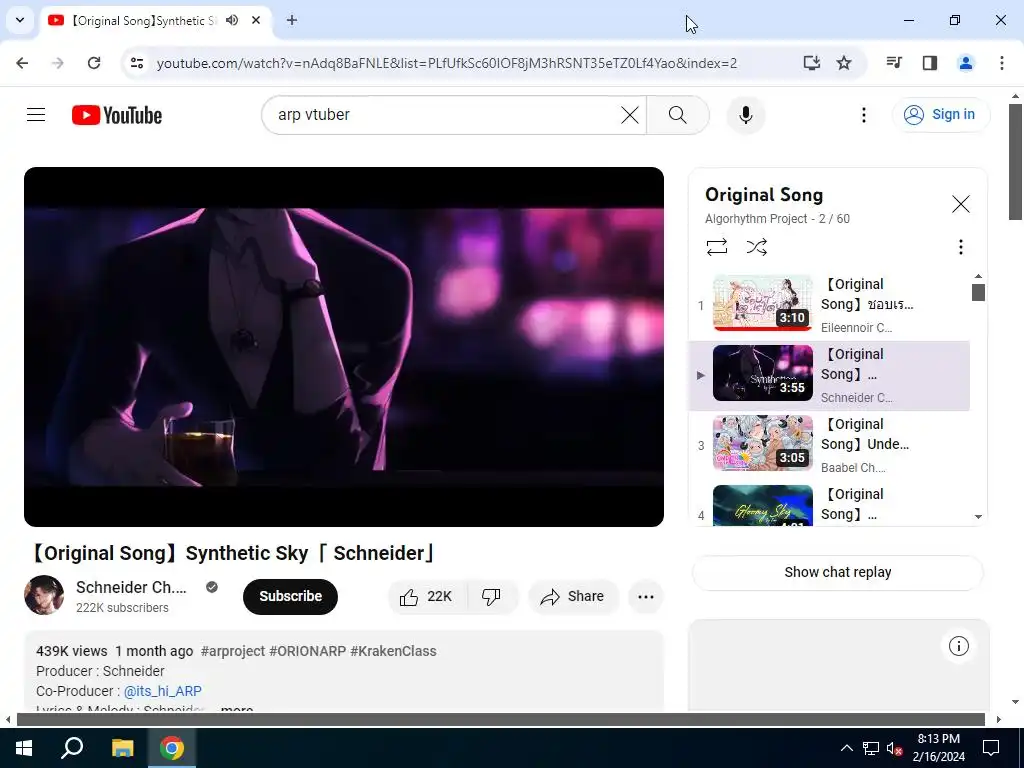Go to the YouTube home logo

tap(117, 115)
